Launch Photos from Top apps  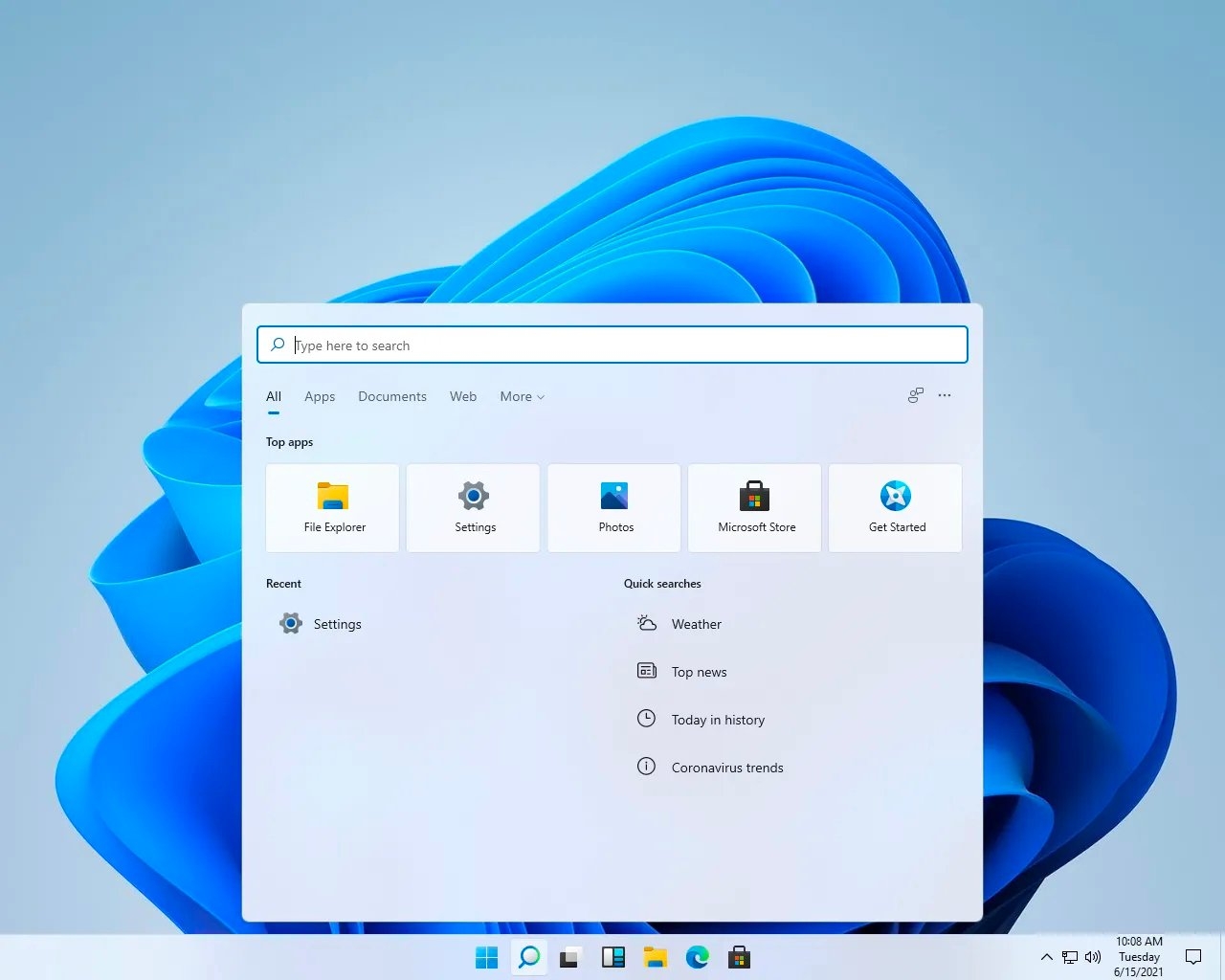pos(613,508)
